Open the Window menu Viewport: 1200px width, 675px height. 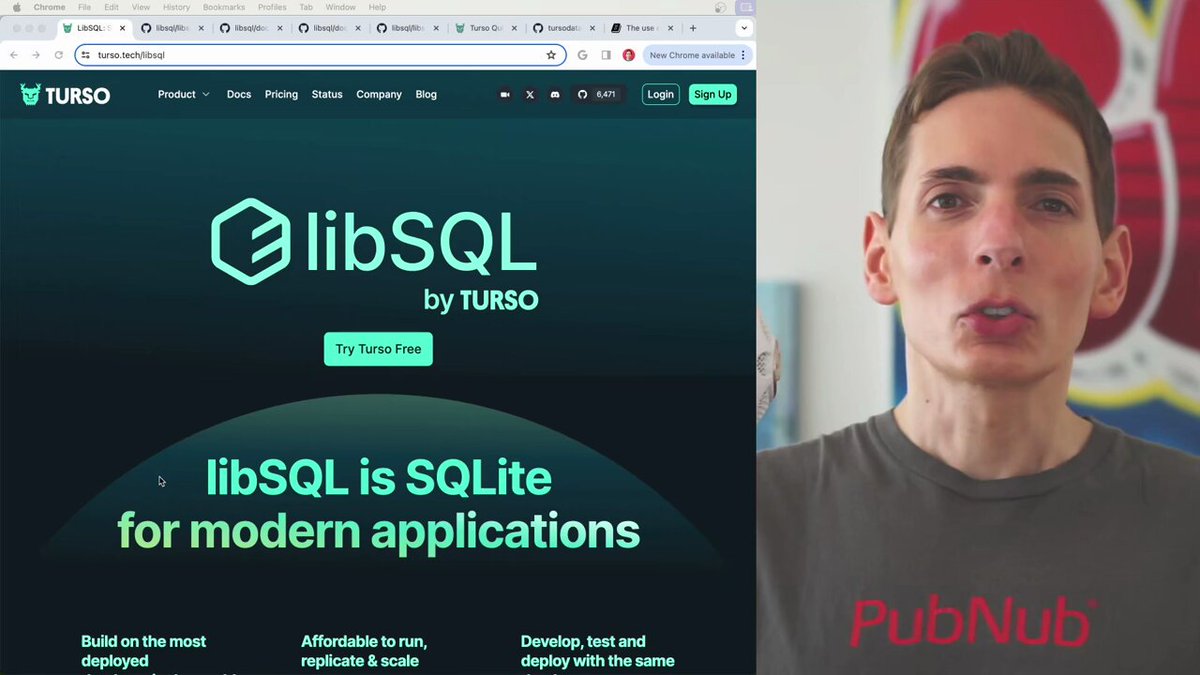[340, 7]
